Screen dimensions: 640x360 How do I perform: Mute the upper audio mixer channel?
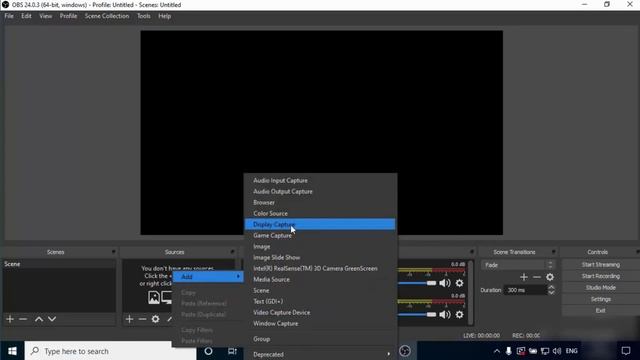point(445,283)
